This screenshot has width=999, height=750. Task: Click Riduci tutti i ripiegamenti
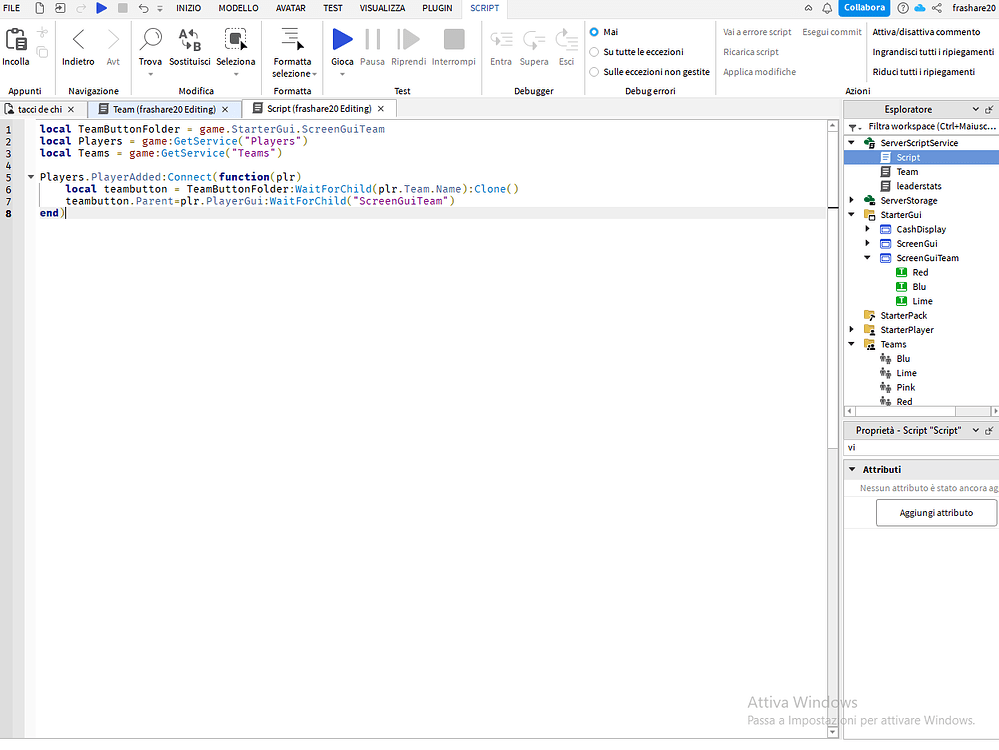(x=923, y=72)
